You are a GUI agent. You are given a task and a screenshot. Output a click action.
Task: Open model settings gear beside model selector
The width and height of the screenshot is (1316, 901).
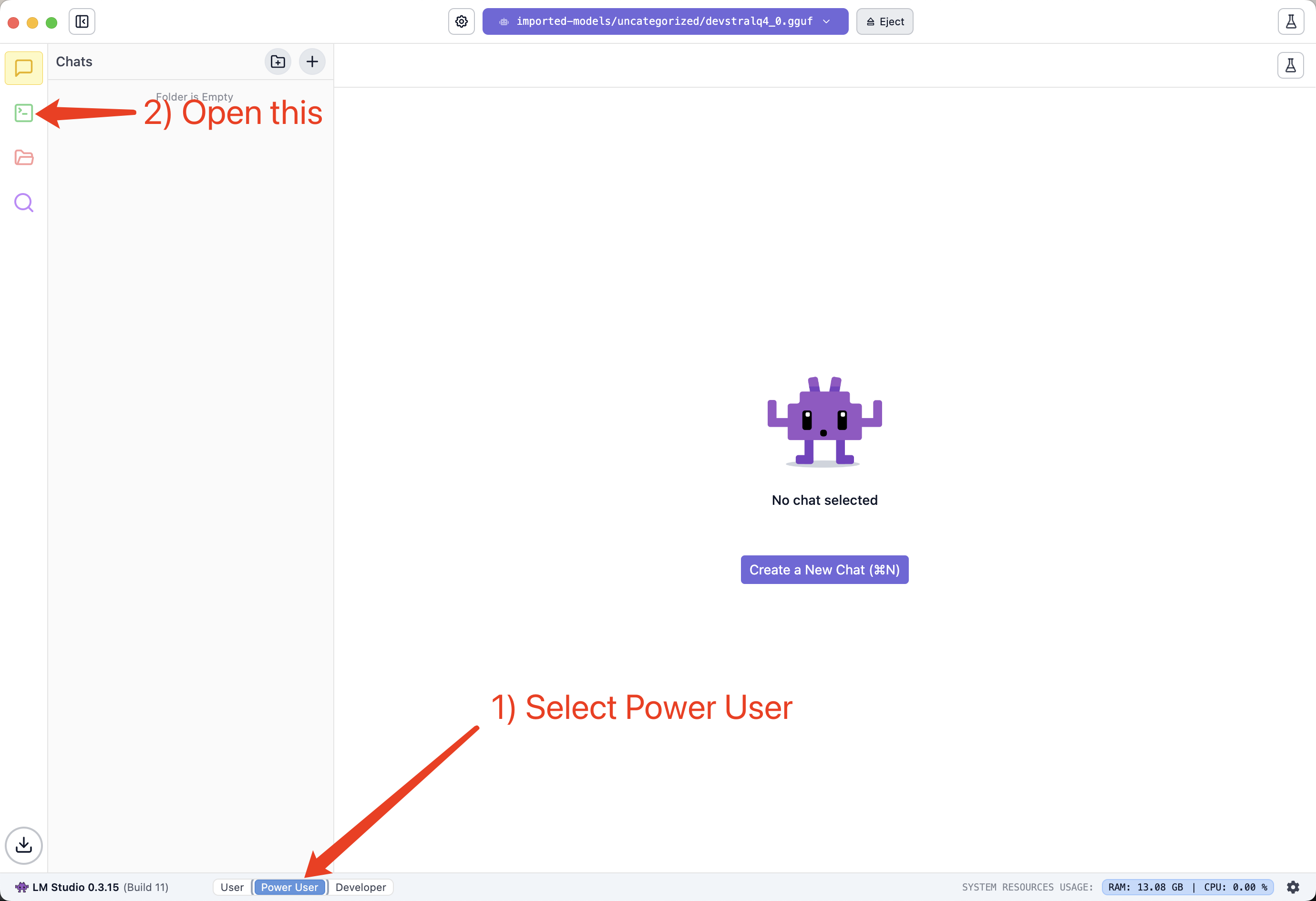click(x=461, y=21)
